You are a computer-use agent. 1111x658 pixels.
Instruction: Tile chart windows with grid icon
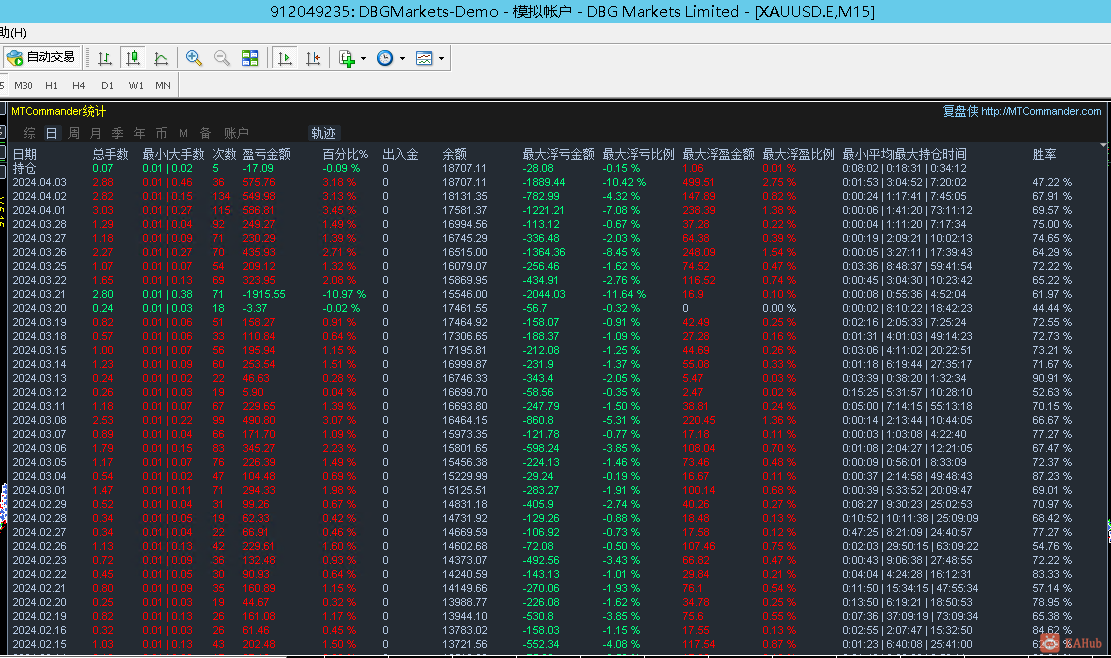250,58
